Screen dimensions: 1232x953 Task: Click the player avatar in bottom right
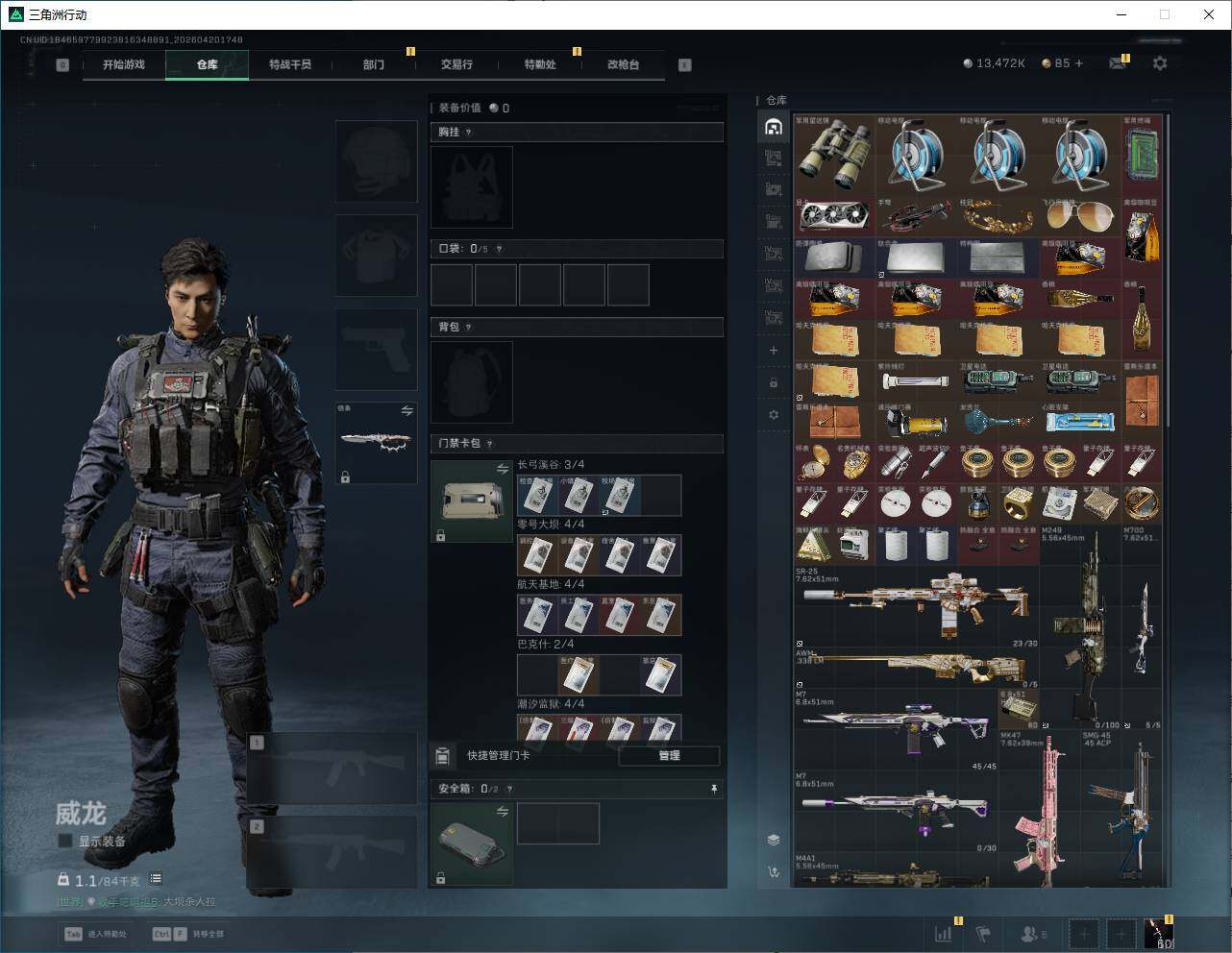coord(1159,933)
